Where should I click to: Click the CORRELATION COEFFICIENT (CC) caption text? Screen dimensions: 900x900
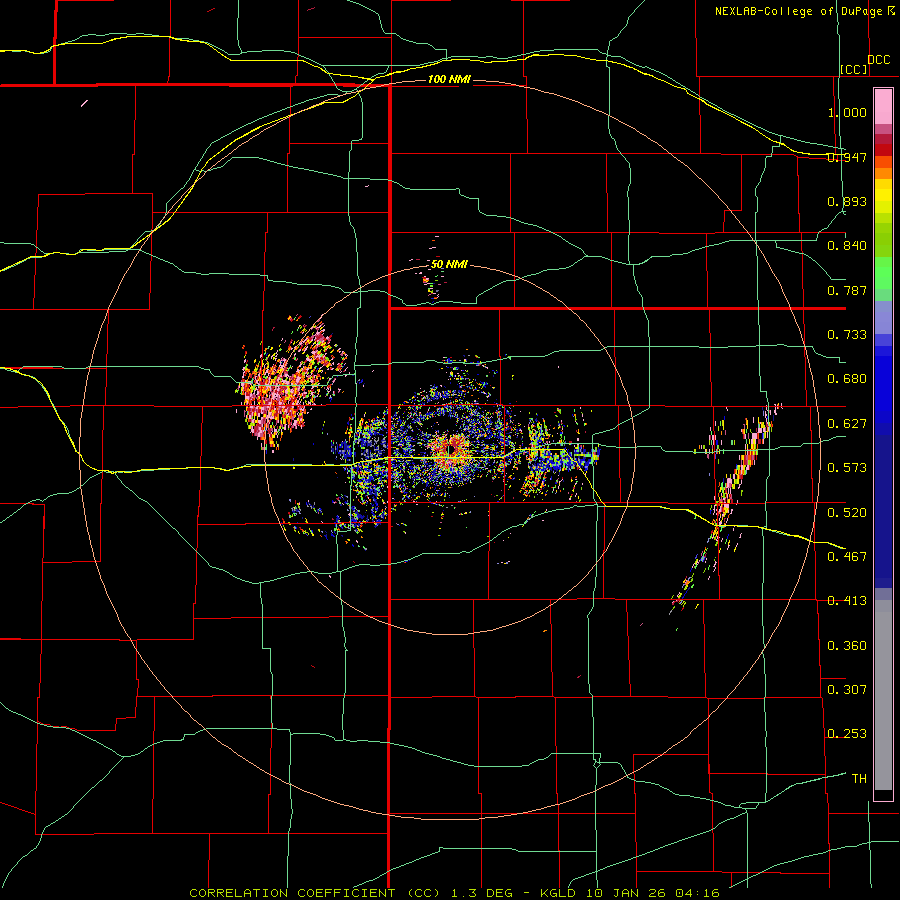pos(315,893)
